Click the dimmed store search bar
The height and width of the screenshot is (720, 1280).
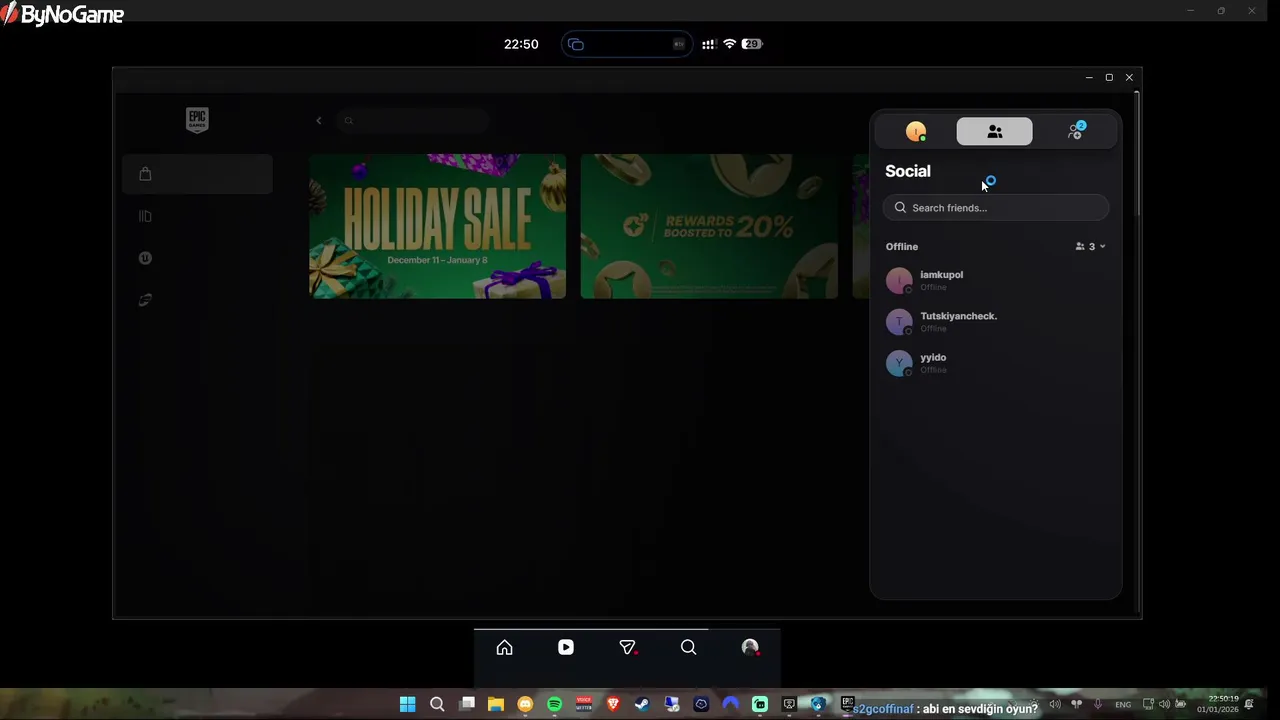tap(412, 121)
